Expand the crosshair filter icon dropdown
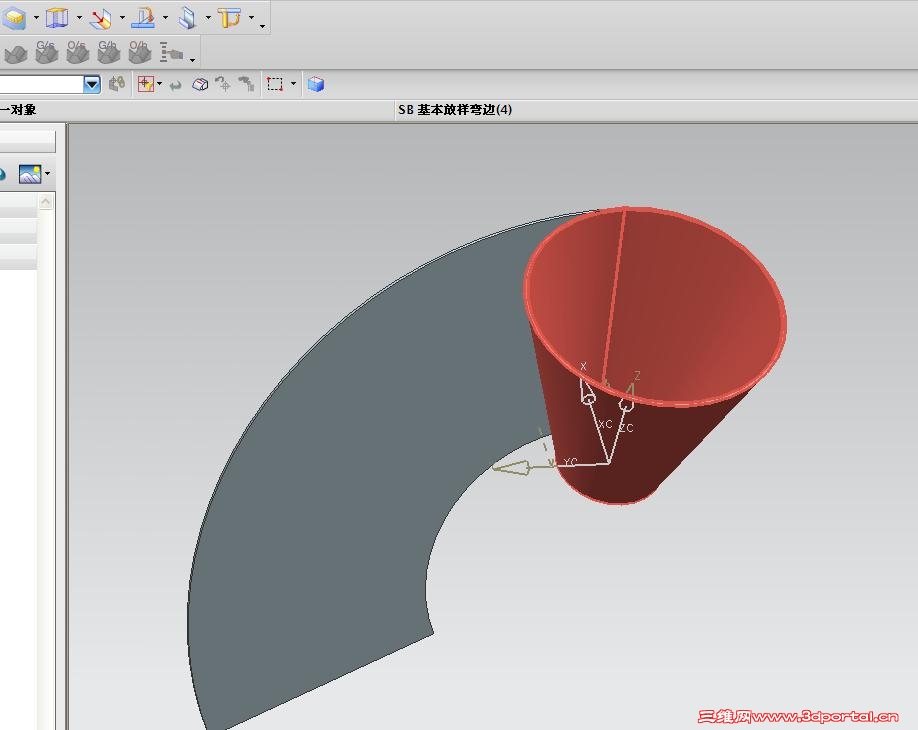The image size is (918, 730). (x=160, y=84)
